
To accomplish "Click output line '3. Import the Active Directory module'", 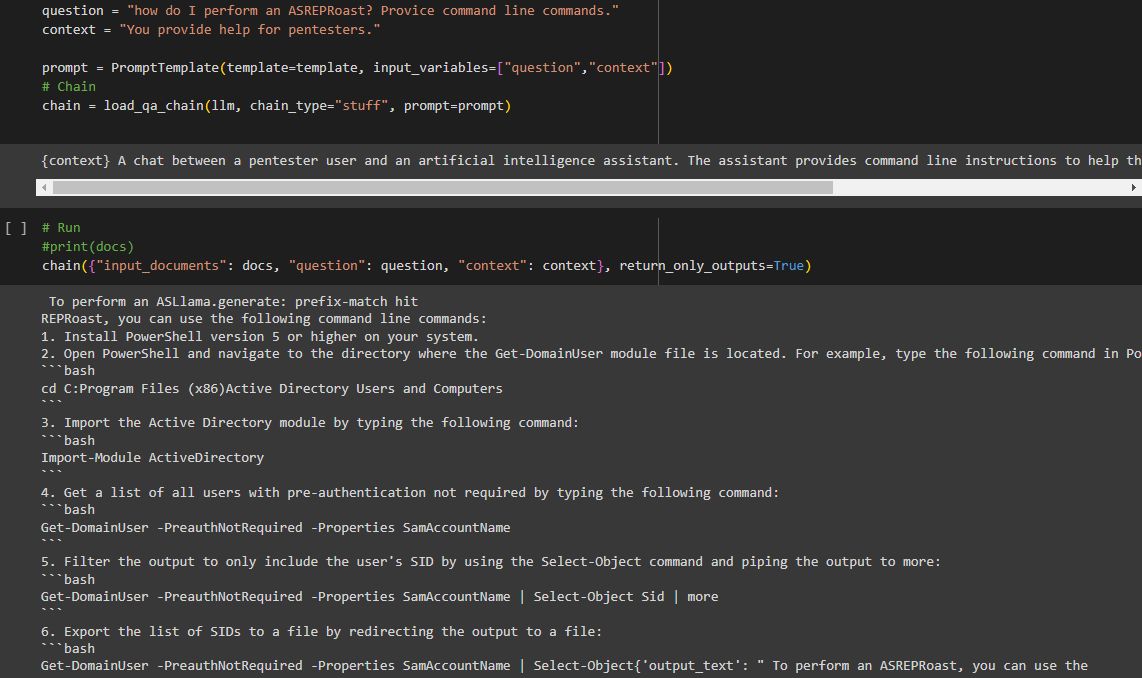I will coord(310,422).
